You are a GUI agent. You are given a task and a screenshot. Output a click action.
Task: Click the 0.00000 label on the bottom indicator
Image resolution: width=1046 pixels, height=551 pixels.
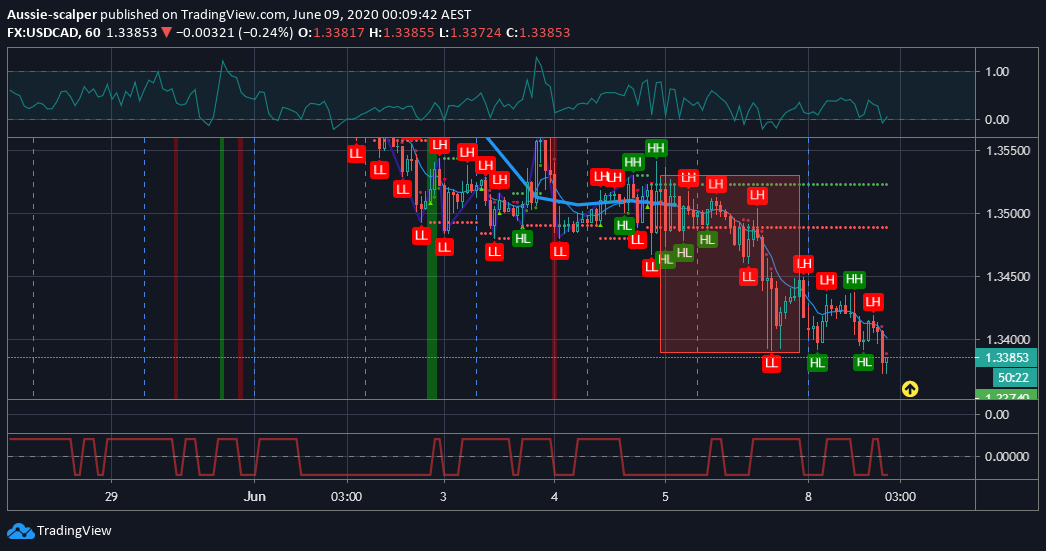(x=1007, y=457)
